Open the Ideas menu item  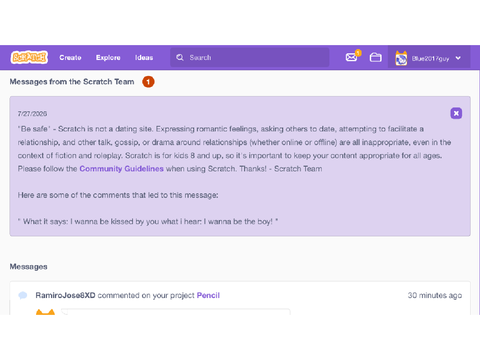144,57
